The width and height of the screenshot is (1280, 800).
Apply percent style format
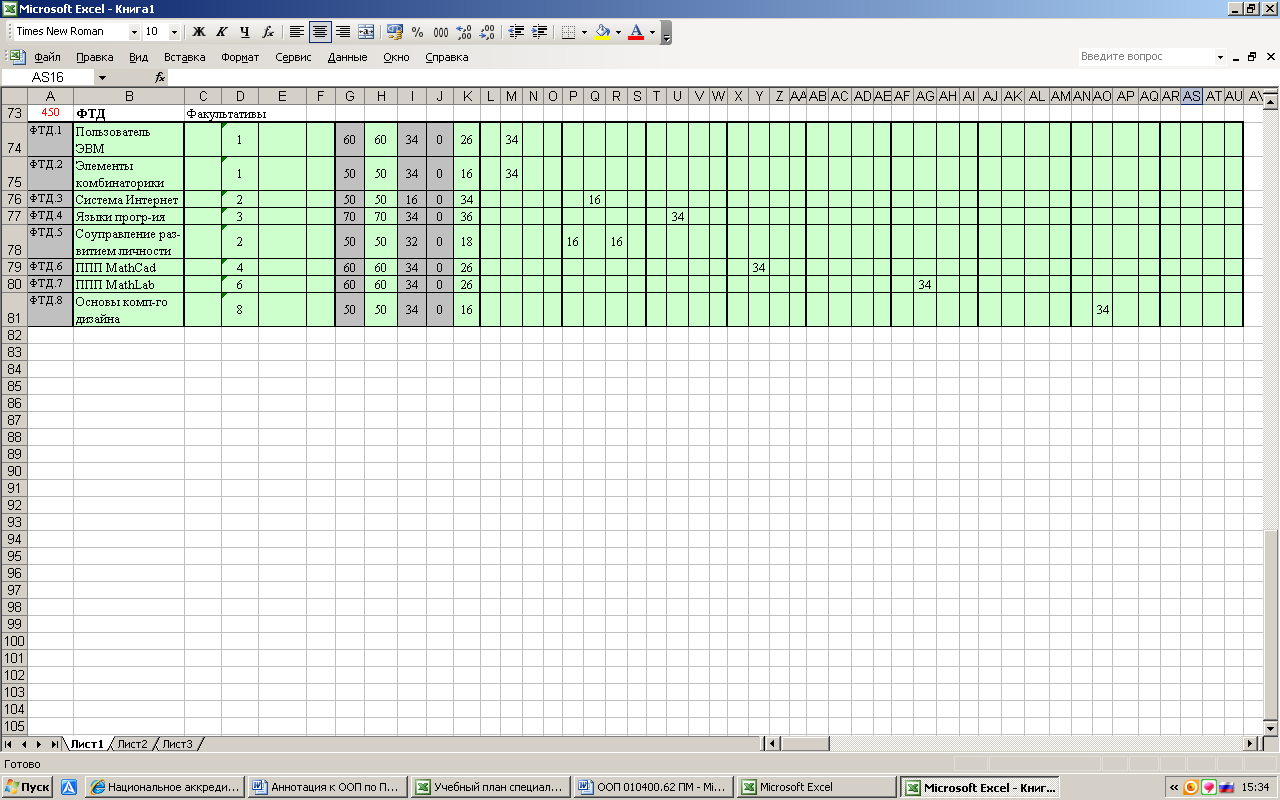click(x=417, y=32)
